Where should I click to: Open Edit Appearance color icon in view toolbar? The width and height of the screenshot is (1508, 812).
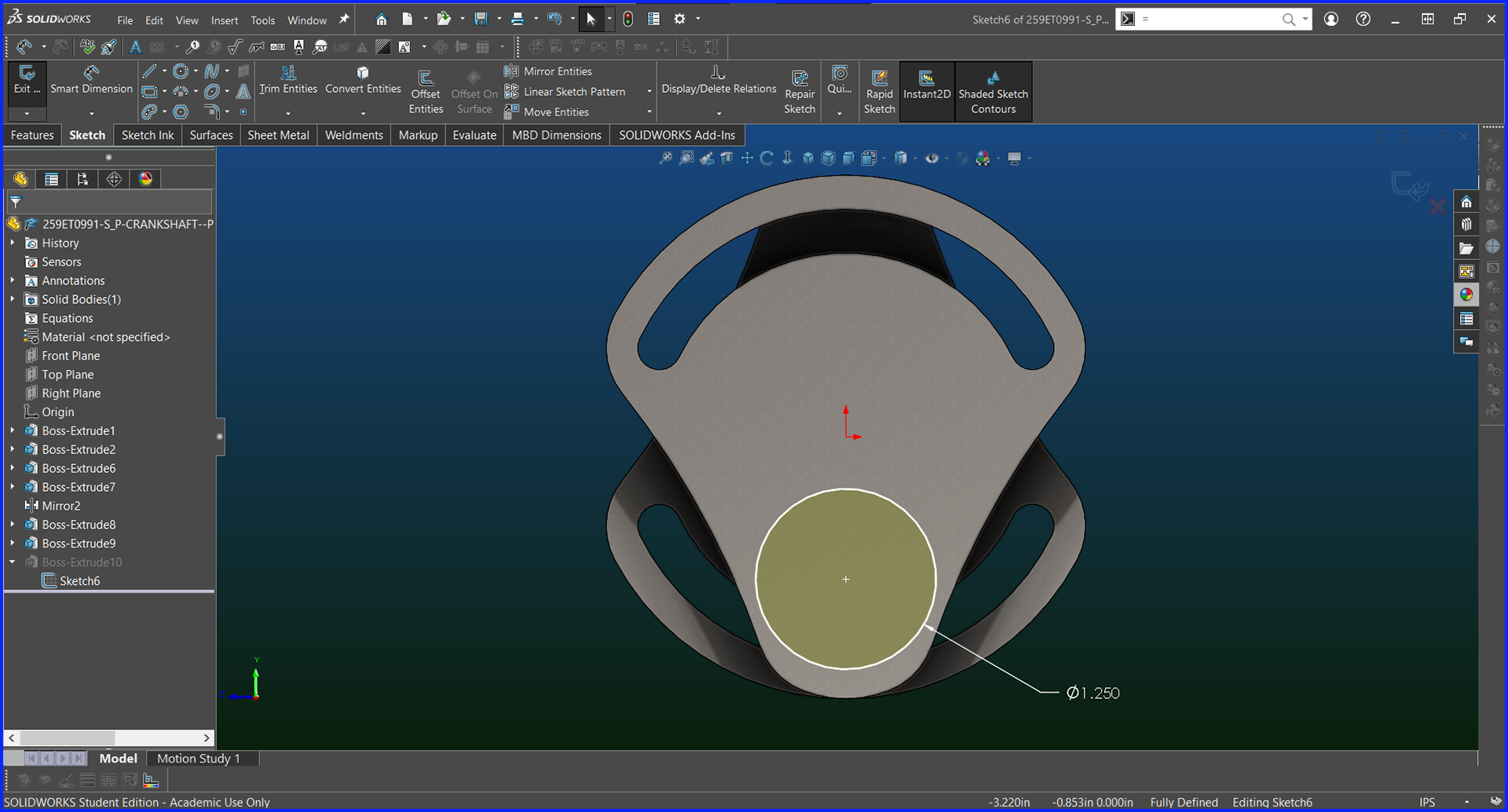pyautogui.click(x=983, y=159)
